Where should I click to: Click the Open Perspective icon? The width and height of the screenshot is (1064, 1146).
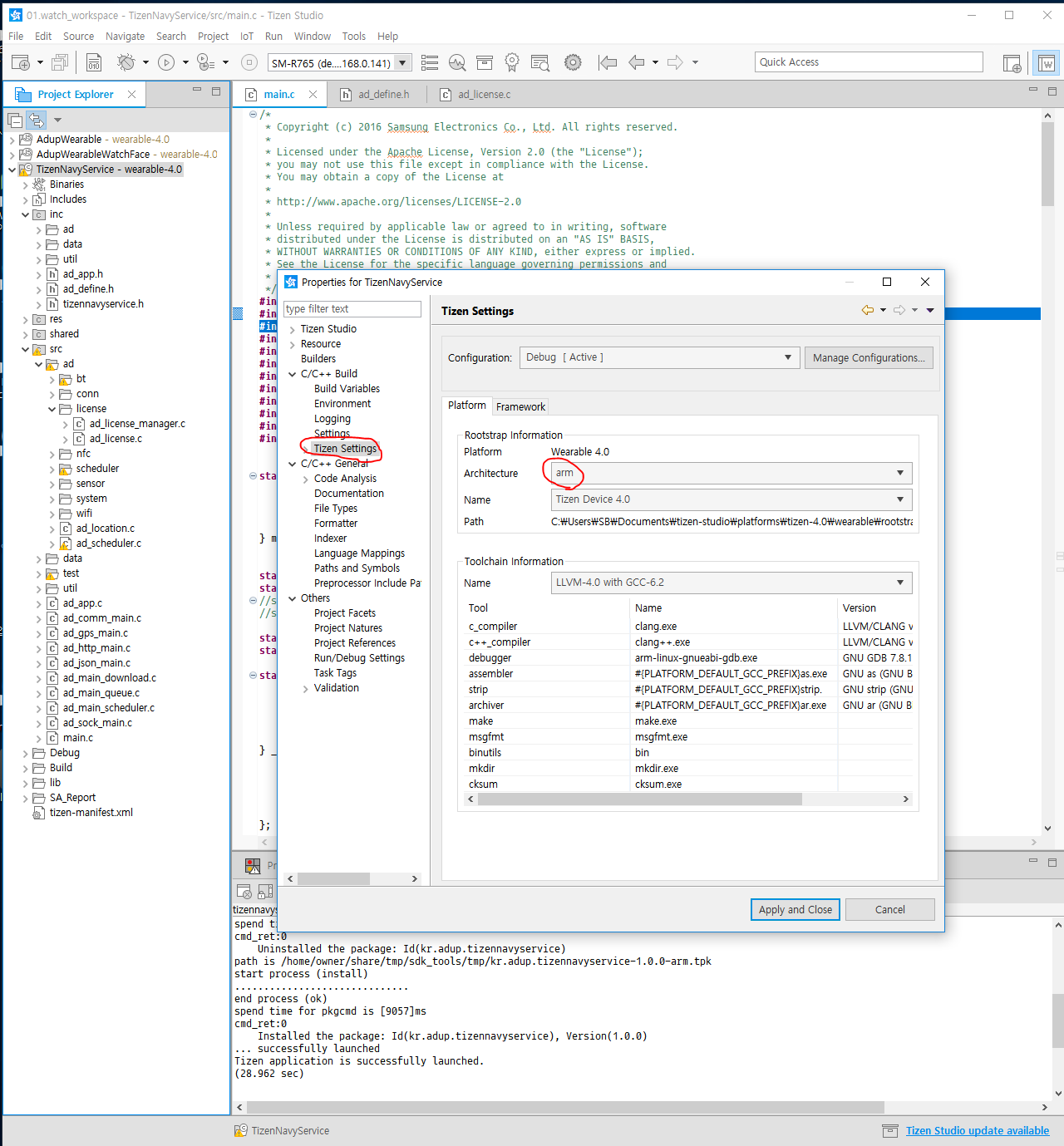point(1012,63)
